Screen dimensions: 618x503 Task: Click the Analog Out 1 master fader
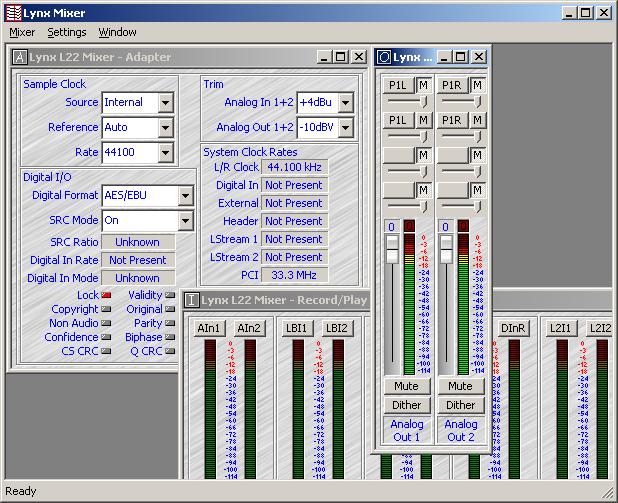point(392,249)
